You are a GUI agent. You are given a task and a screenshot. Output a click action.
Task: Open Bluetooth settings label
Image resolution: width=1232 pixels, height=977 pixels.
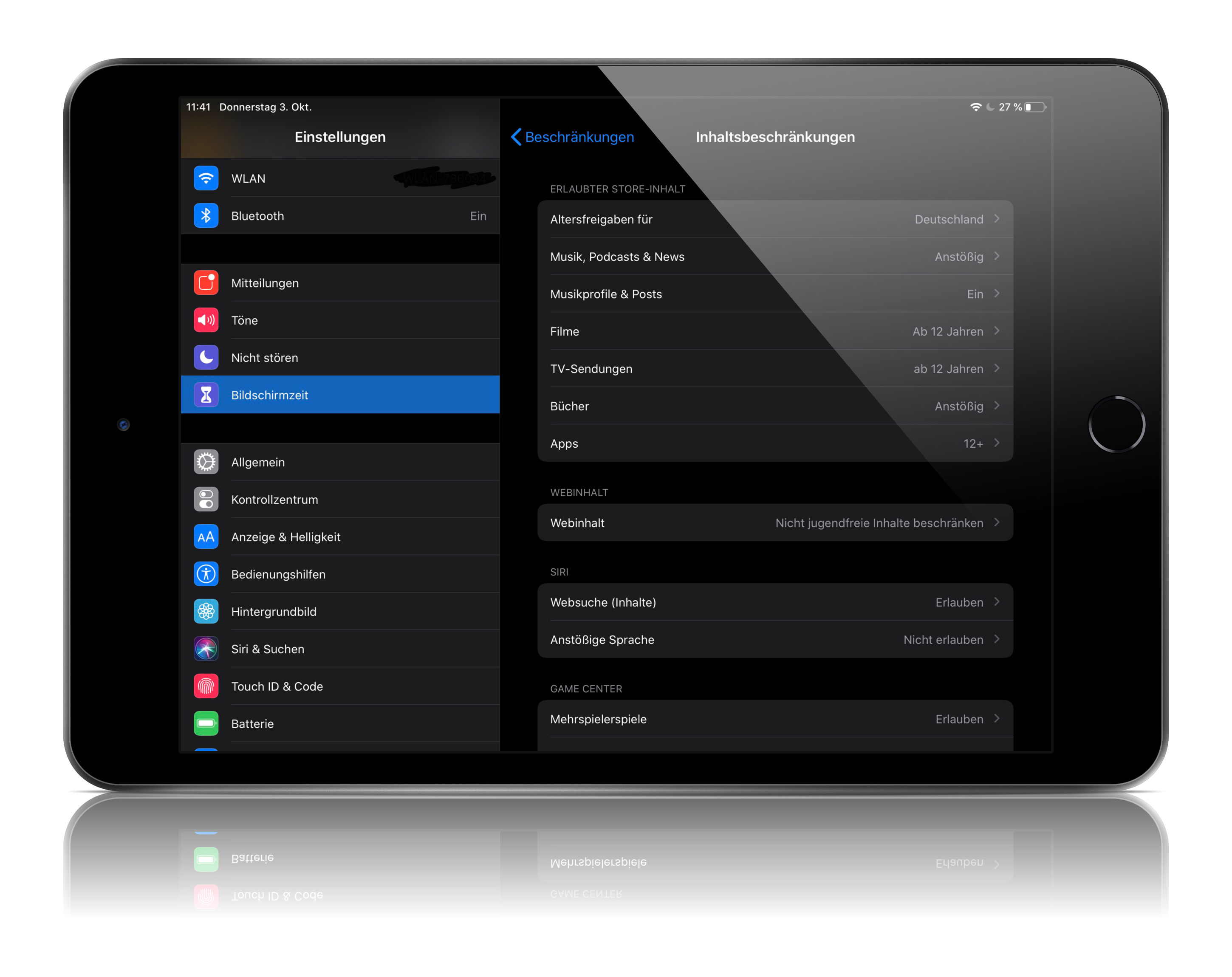257,216
